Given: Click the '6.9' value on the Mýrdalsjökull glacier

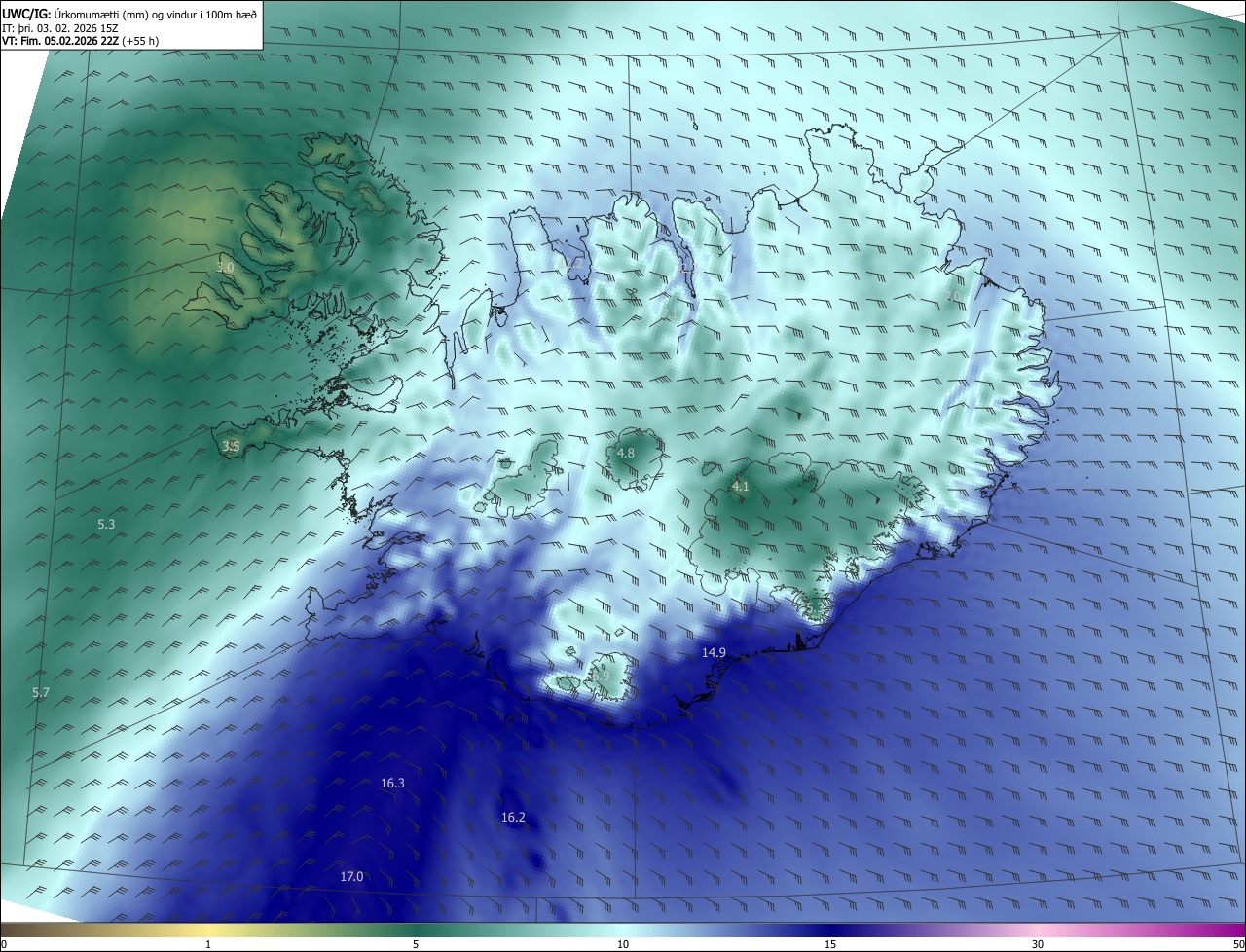Looking at the screenshot, I should (x=601, y=674).
